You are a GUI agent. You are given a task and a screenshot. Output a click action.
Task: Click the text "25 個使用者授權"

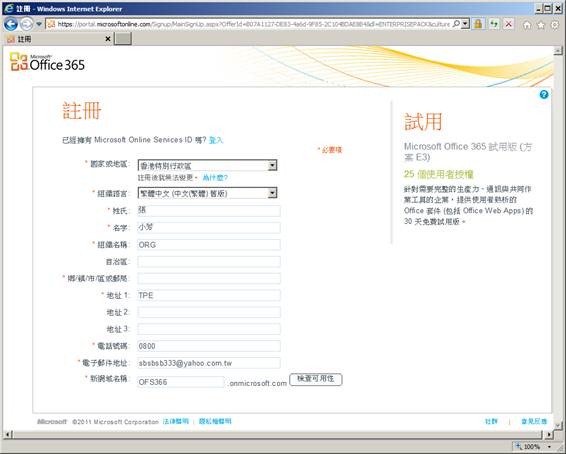point(438,174)
